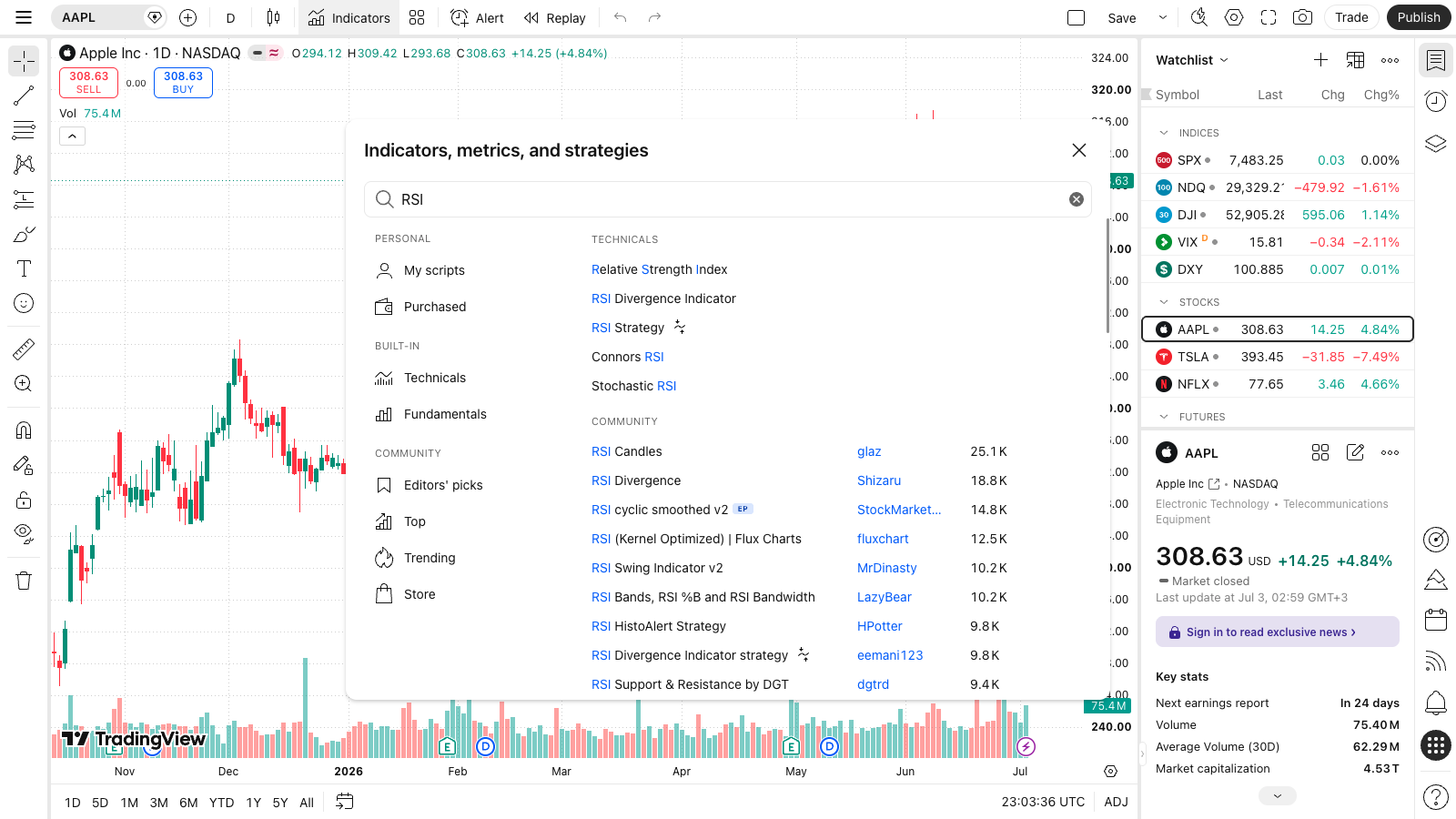The image size is (1456, 819).
Task: Open the forecasting and measurement tools
Action: pos(24,199)
